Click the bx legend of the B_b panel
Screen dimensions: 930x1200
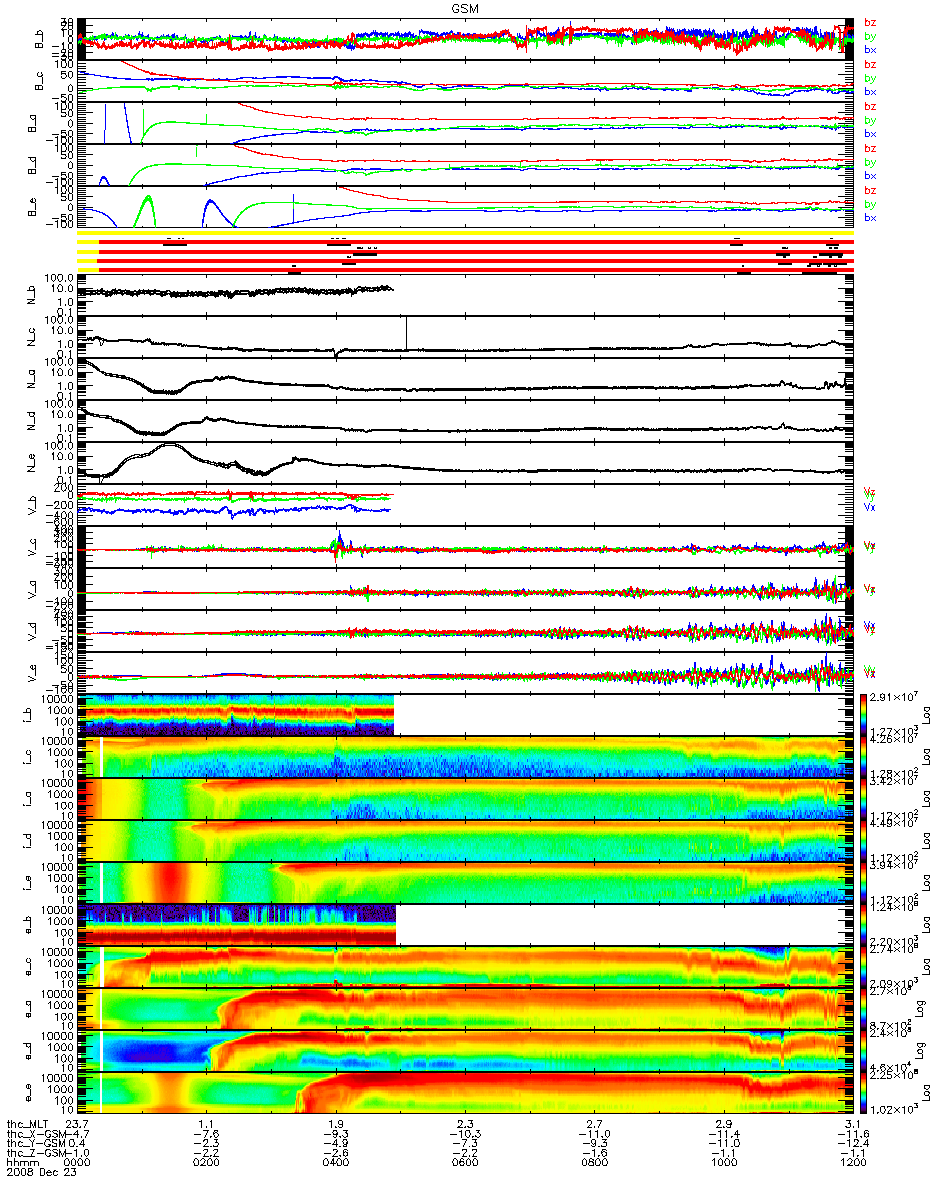click(870, 49)
